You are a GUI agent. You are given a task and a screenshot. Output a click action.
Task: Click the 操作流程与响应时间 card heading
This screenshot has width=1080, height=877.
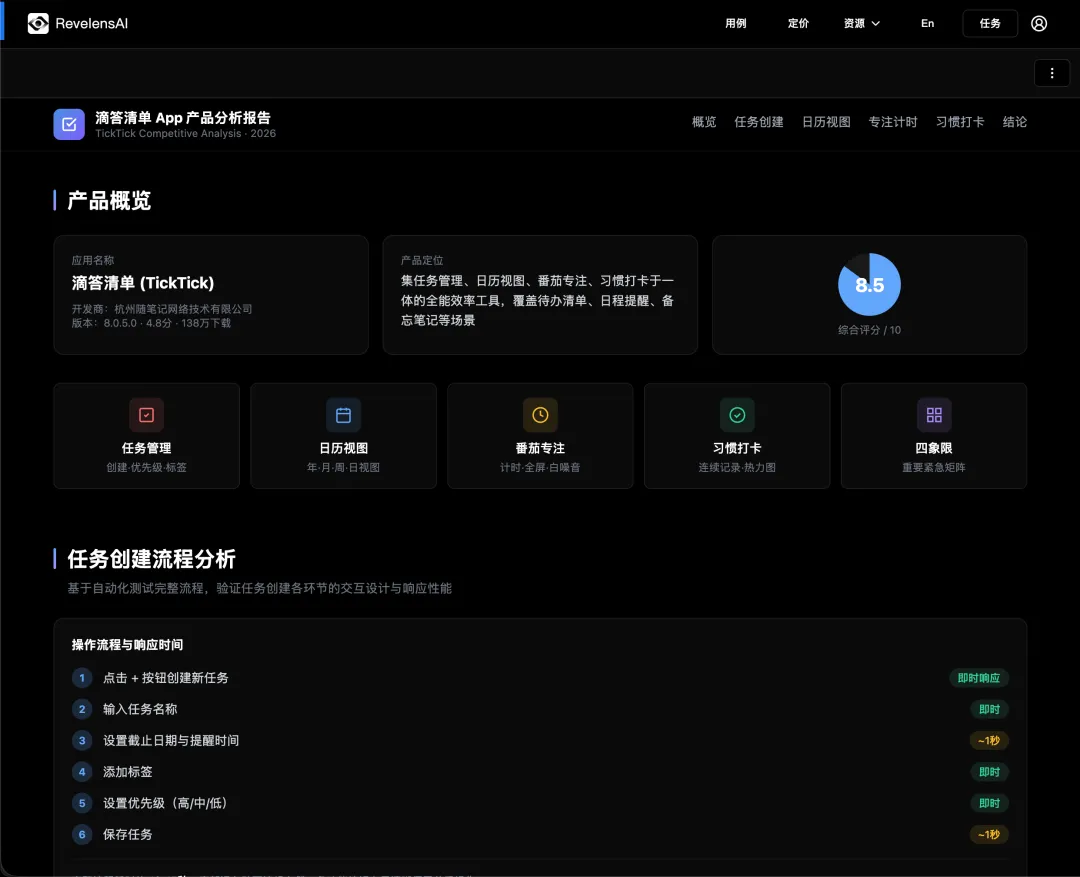(127, 645)
